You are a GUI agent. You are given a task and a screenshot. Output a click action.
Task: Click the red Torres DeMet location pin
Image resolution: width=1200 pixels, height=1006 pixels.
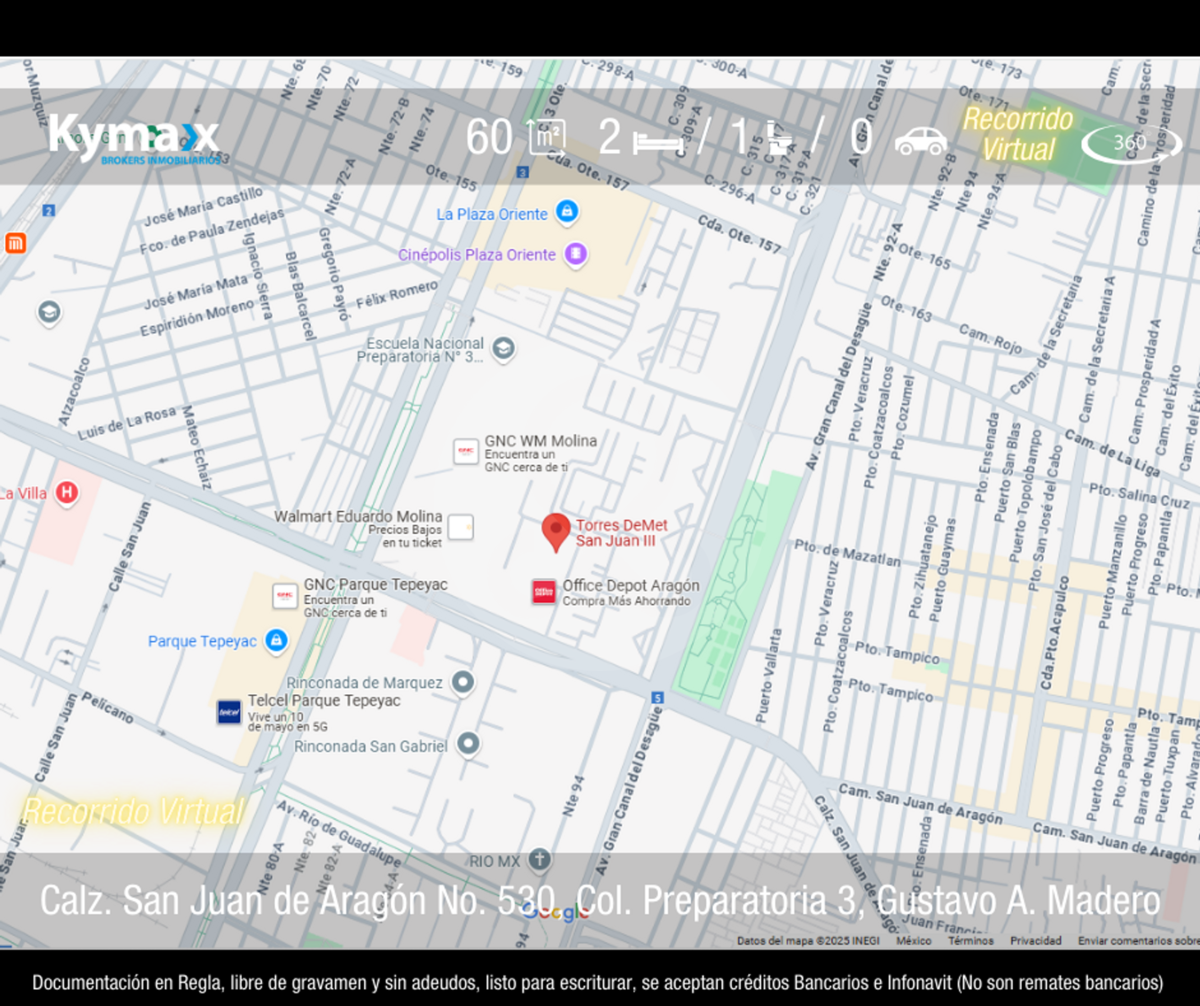point(556,533)
